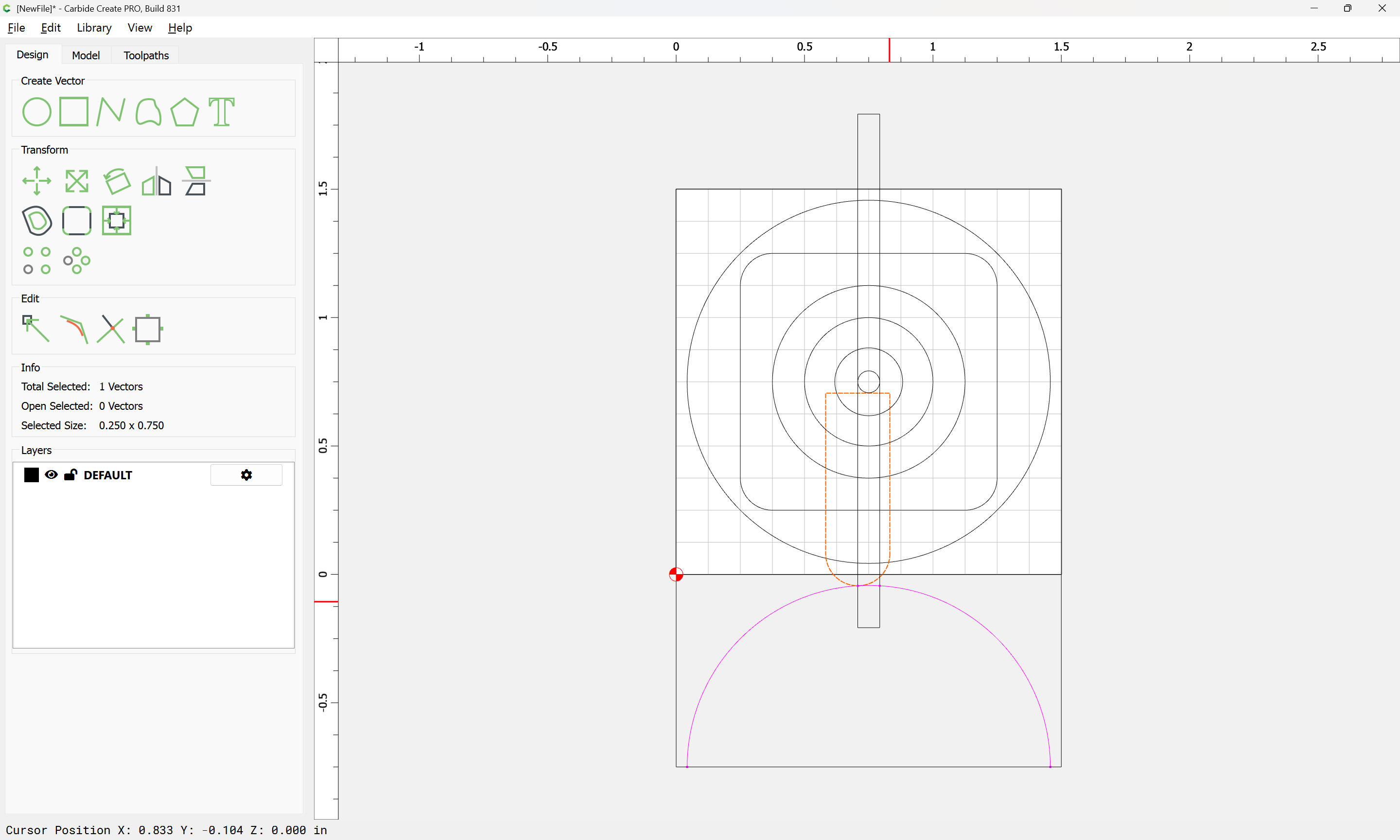The image size is (1400, 840).
Task: Open the Library menu
Action: pos(94,28)
